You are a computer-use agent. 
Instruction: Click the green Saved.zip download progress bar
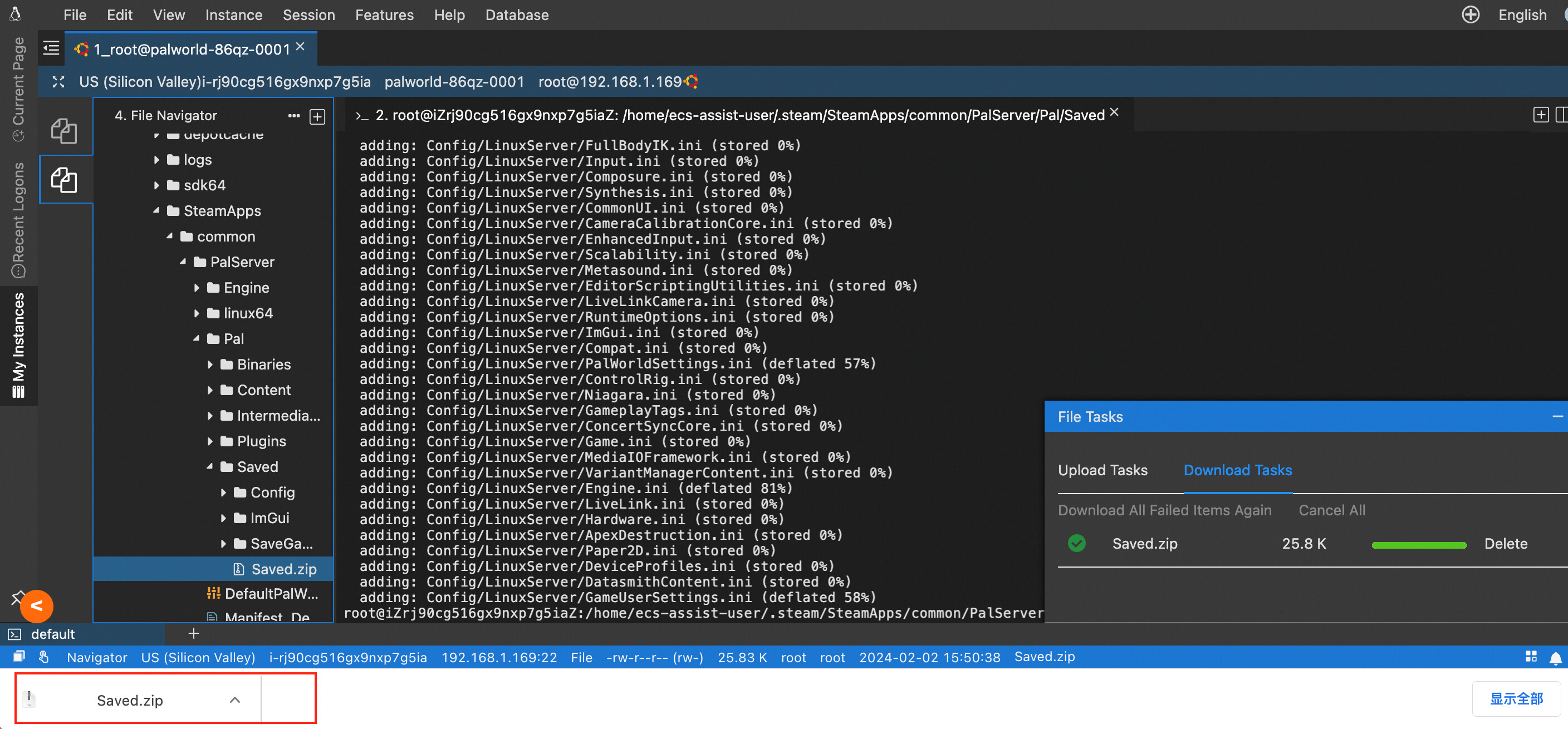coord(1418,545)
